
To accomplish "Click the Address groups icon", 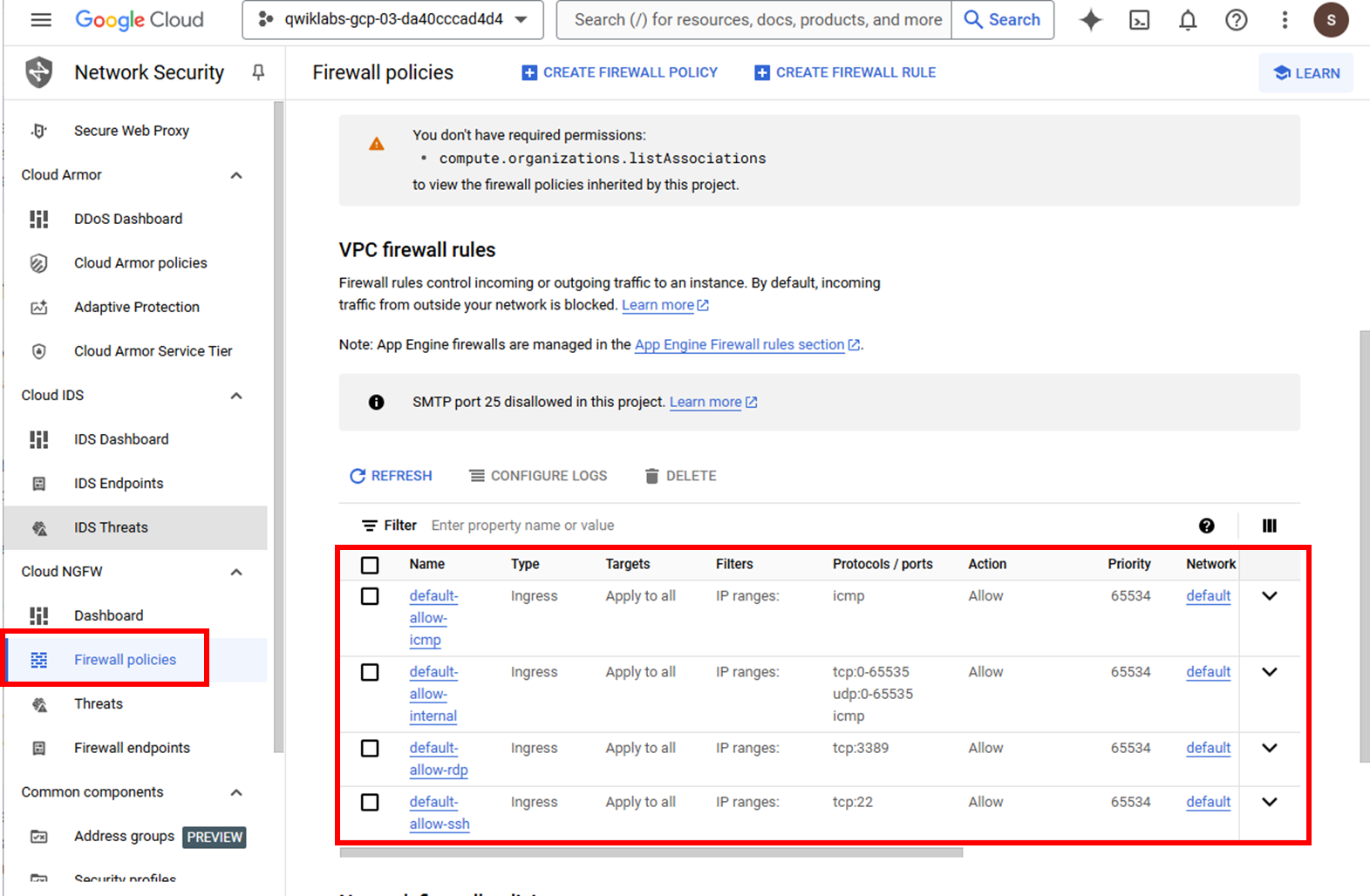I will [x=39, y=837].
